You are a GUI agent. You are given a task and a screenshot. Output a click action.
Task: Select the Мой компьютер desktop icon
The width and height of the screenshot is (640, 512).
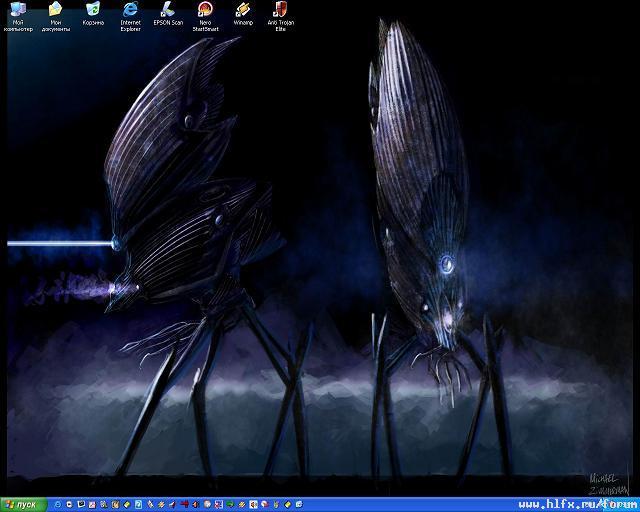click(x=18, y=17)
